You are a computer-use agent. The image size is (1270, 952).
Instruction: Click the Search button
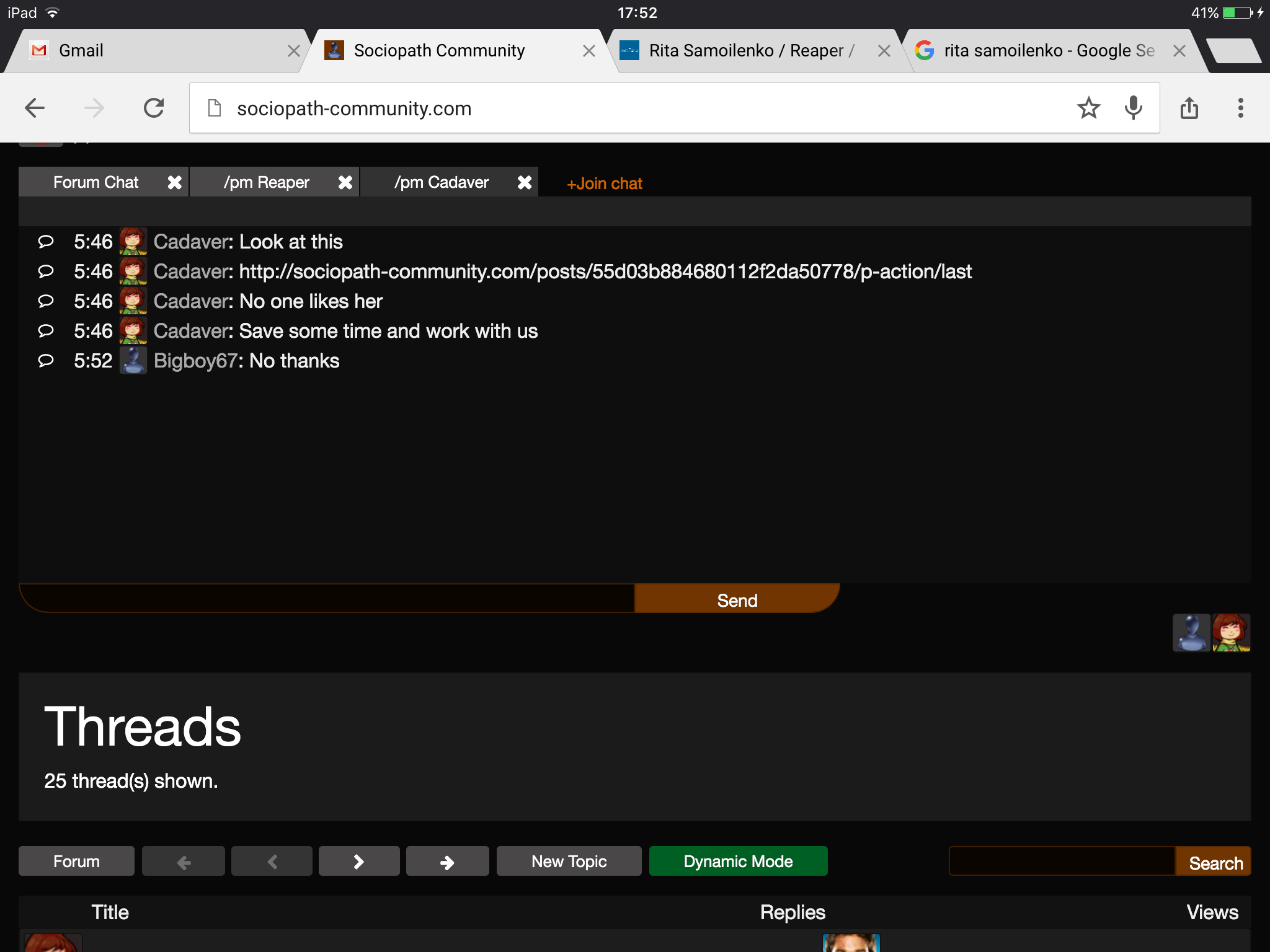click(1214, 862)
